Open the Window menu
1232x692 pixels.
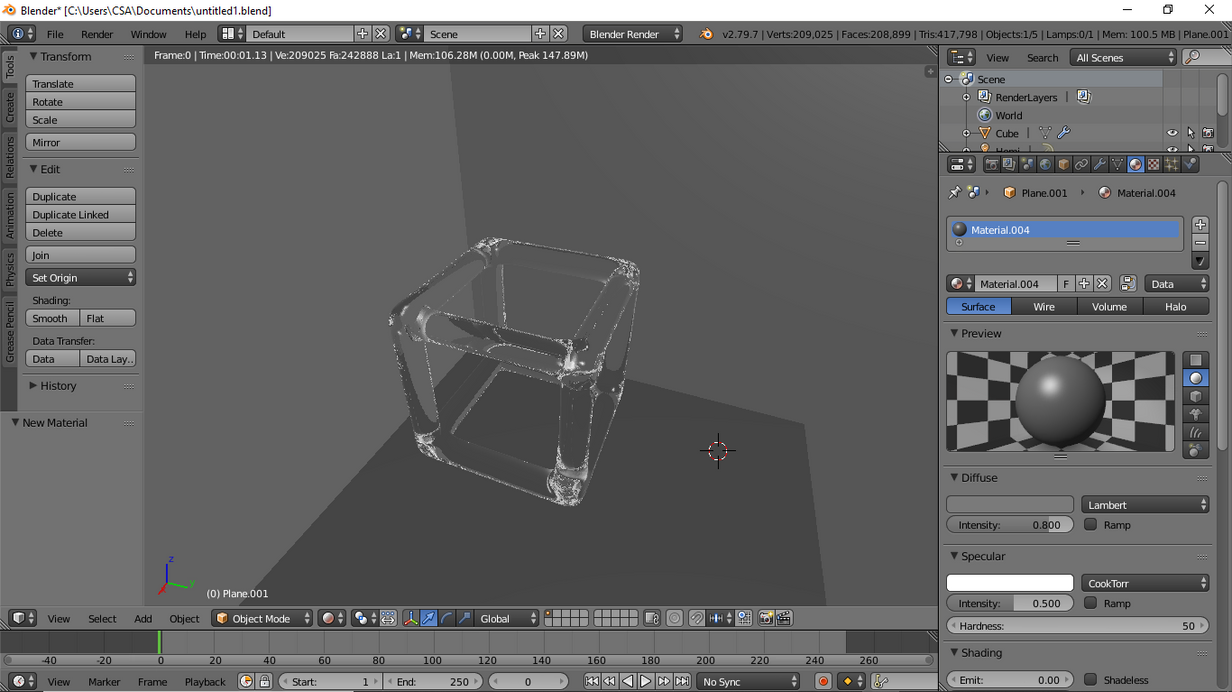tap(148, 34)
